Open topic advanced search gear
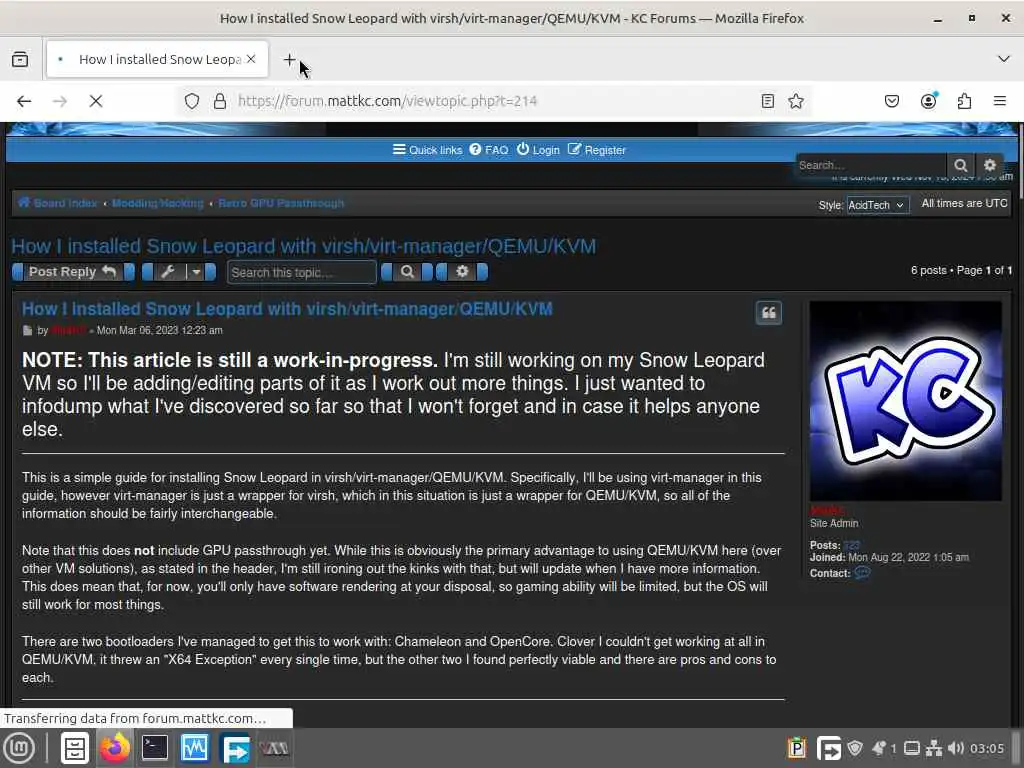This screenshot has width=1024, height=768. [x=462, y=272]
